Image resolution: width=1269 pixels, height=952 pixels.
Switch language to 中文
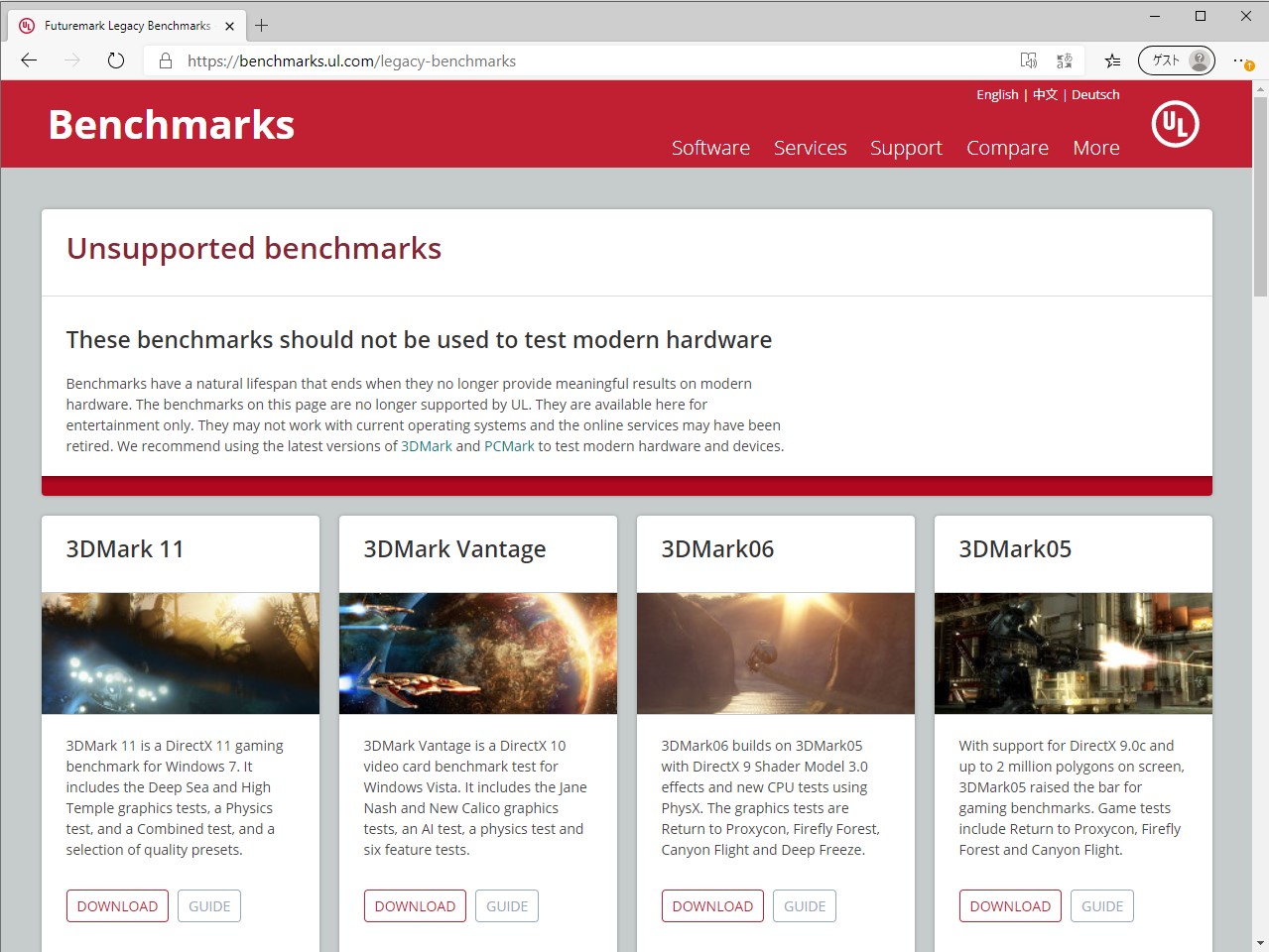pos(1045,94)
